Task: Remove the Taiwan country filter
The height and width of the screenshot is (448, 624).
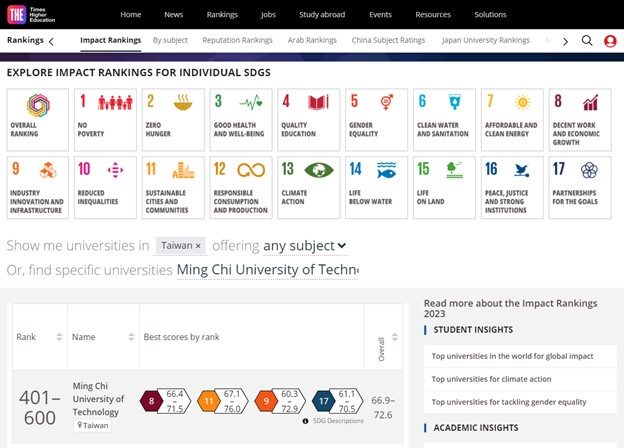Action: [198, 246]
